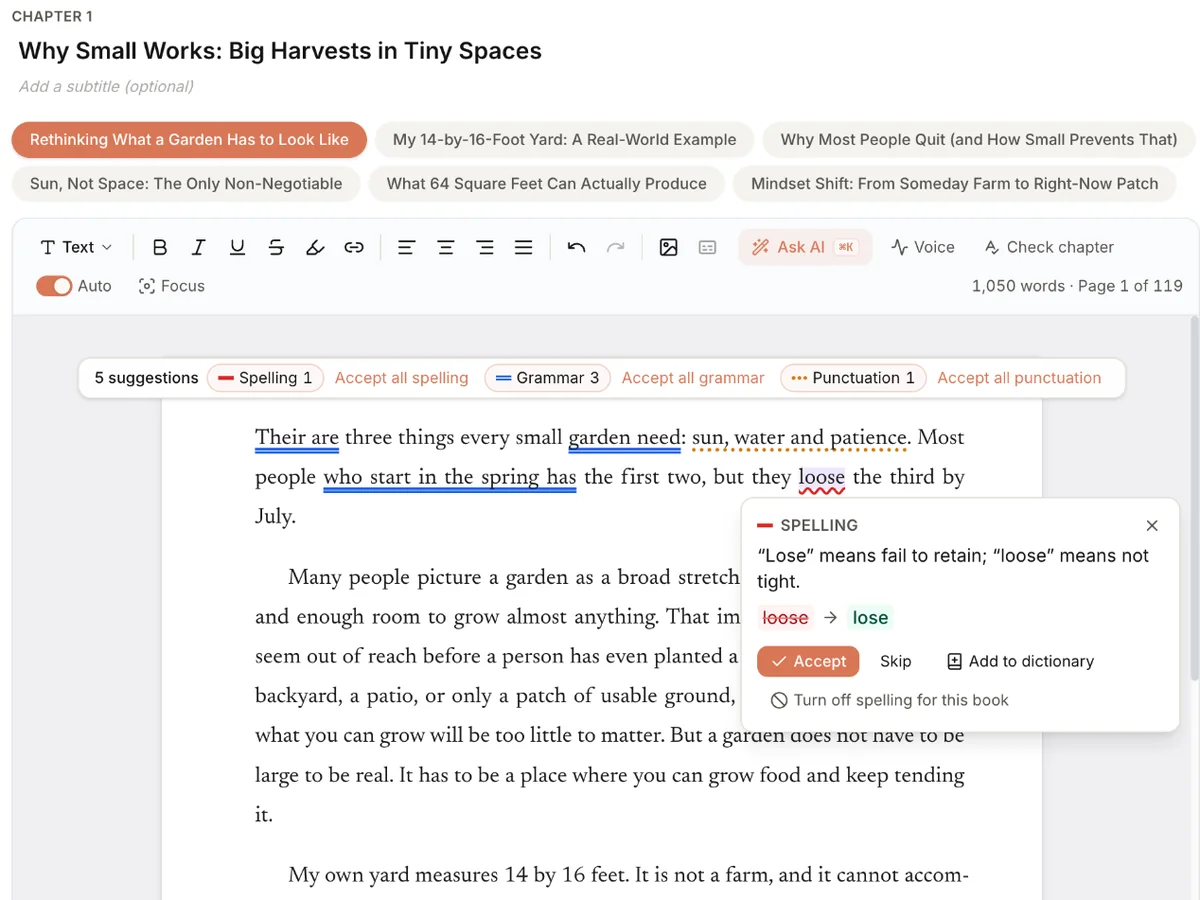This screenshot has height=900, width=1200.
Task: Toggle bold formatting
Action: pos(159,247)
